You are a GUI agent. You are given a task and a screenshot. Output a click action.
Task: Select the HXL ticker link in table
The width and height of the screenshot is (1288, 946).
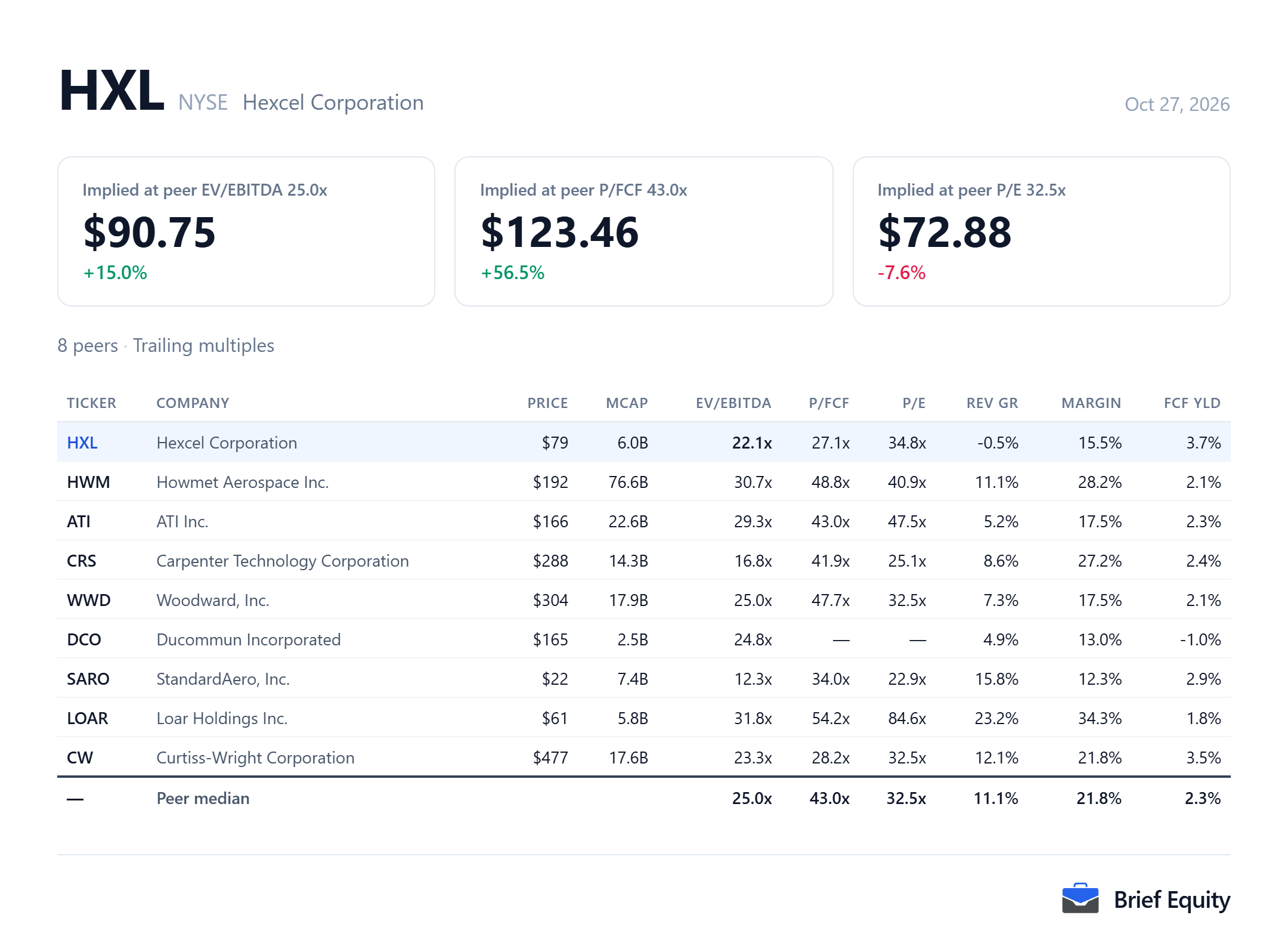pos(82,443)
